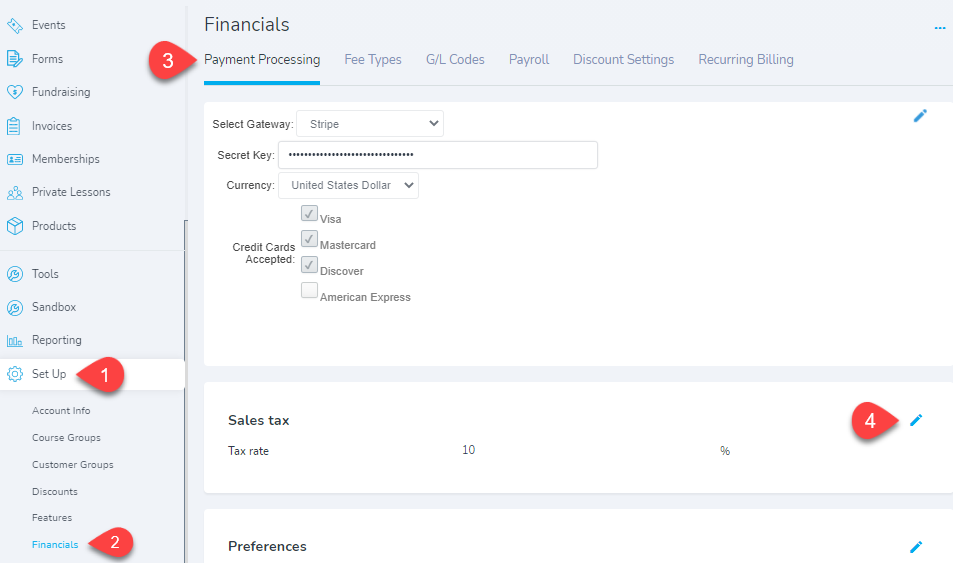Edit Sales tax with pencil icon
953x563 pixels.
pyautogui.click(x=916, y=420)
